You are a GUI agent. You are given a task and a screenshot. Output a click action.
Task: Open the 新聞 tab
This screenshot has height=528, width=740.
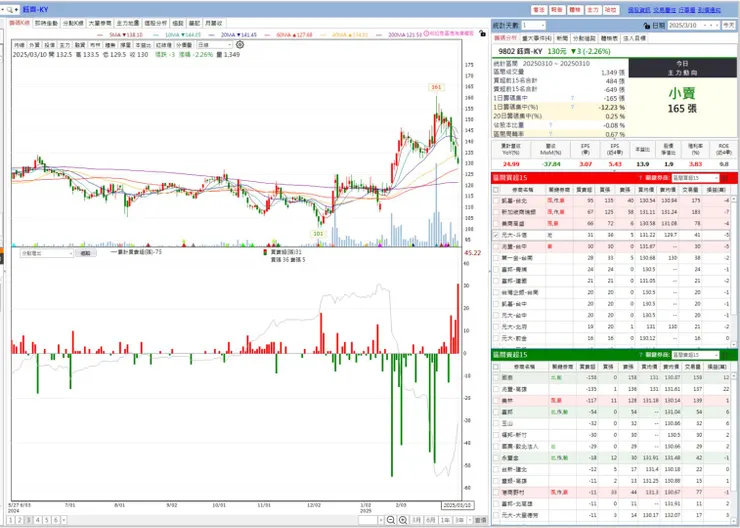(561, 38)
